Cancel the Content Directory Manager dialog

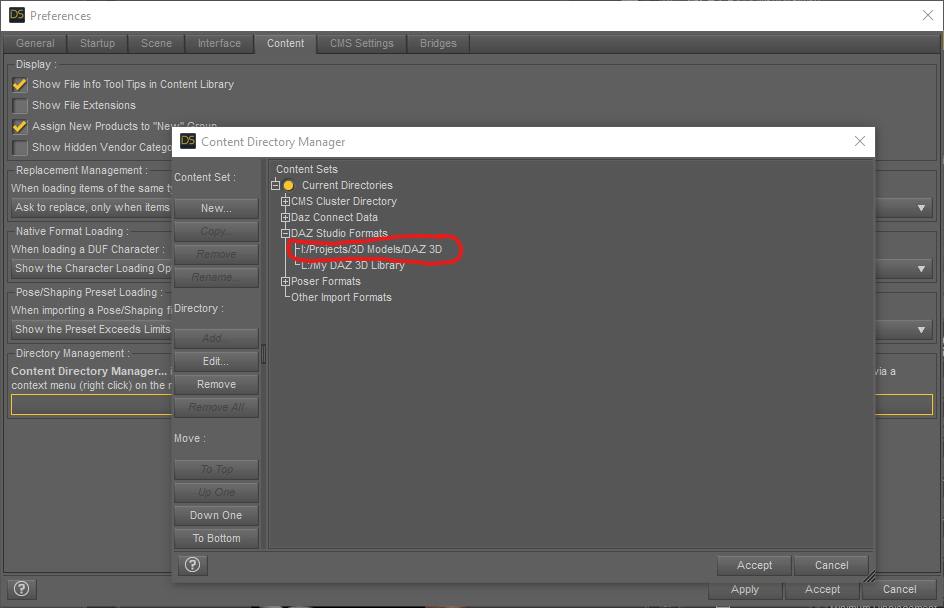tap(831, 565)
